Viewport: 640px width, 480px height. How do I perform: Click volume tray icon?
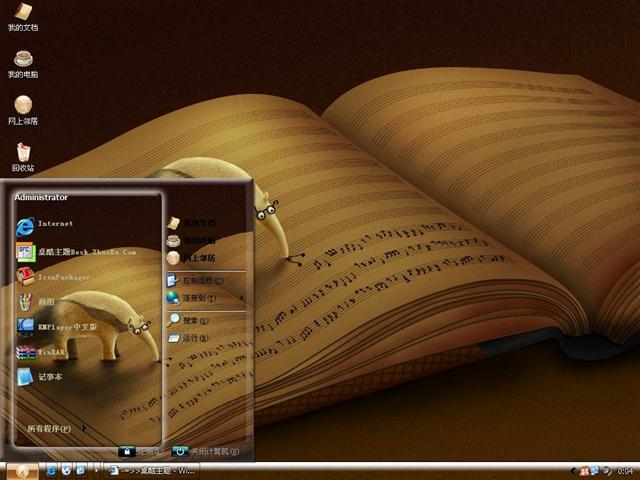coord(607,471)
